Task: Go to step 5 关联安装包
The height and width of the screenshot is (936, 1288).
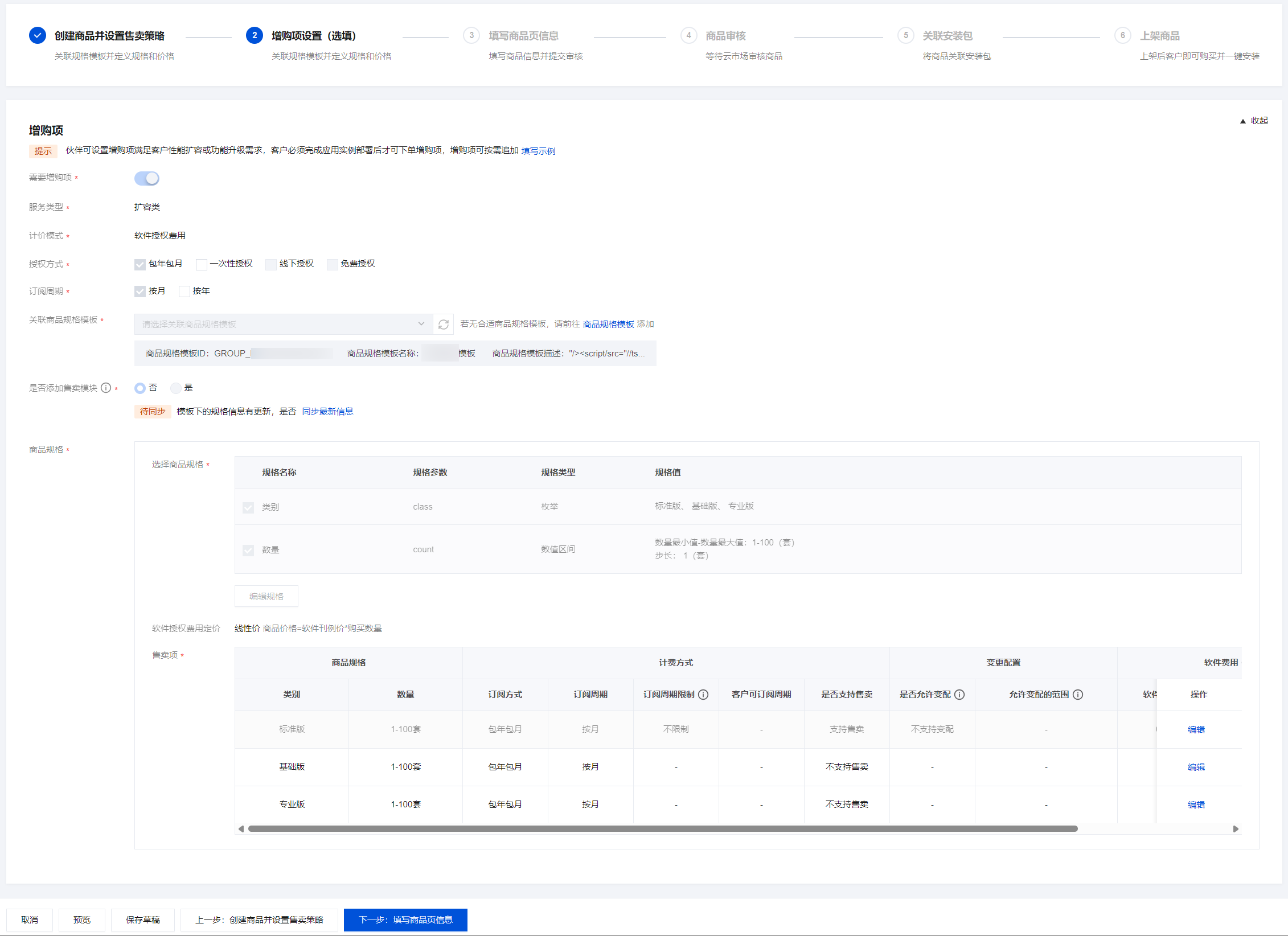Action: pos(947,36)
